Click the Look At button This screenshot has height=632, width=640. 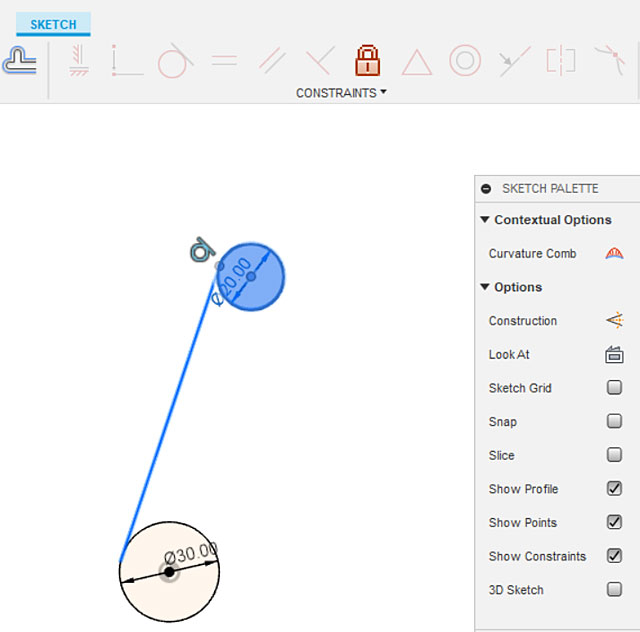(x=614, y=355)
